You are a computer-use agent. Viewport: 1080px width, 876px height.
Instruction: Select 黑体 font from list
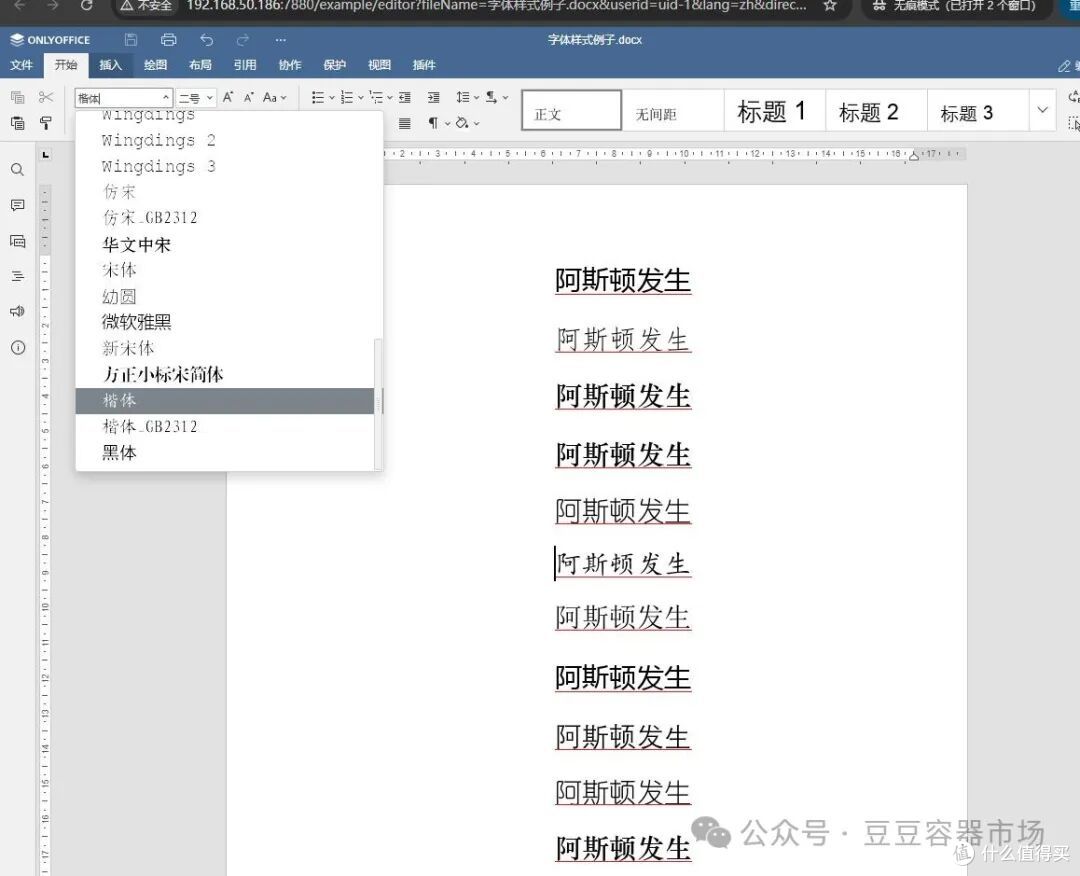[225, 452]
